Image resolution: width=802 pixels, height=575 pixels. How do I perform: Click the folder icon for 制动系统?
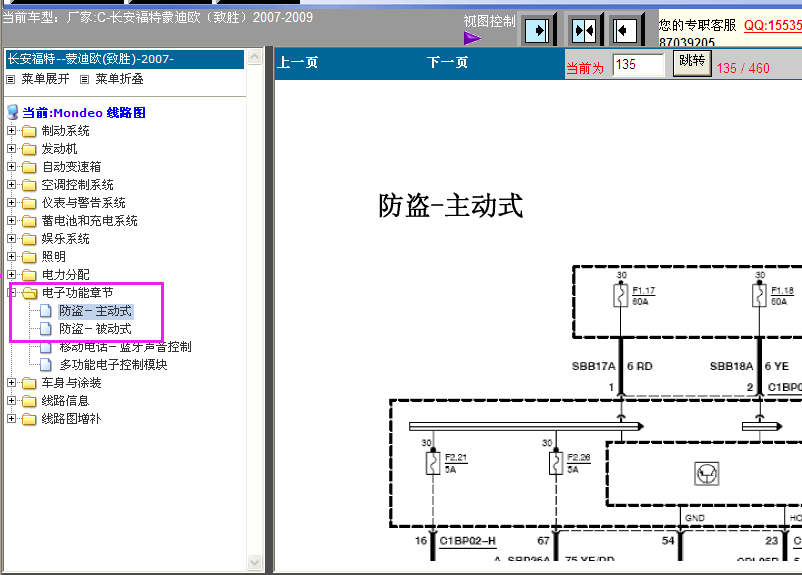pyautogui.click(x=29, y=131)
